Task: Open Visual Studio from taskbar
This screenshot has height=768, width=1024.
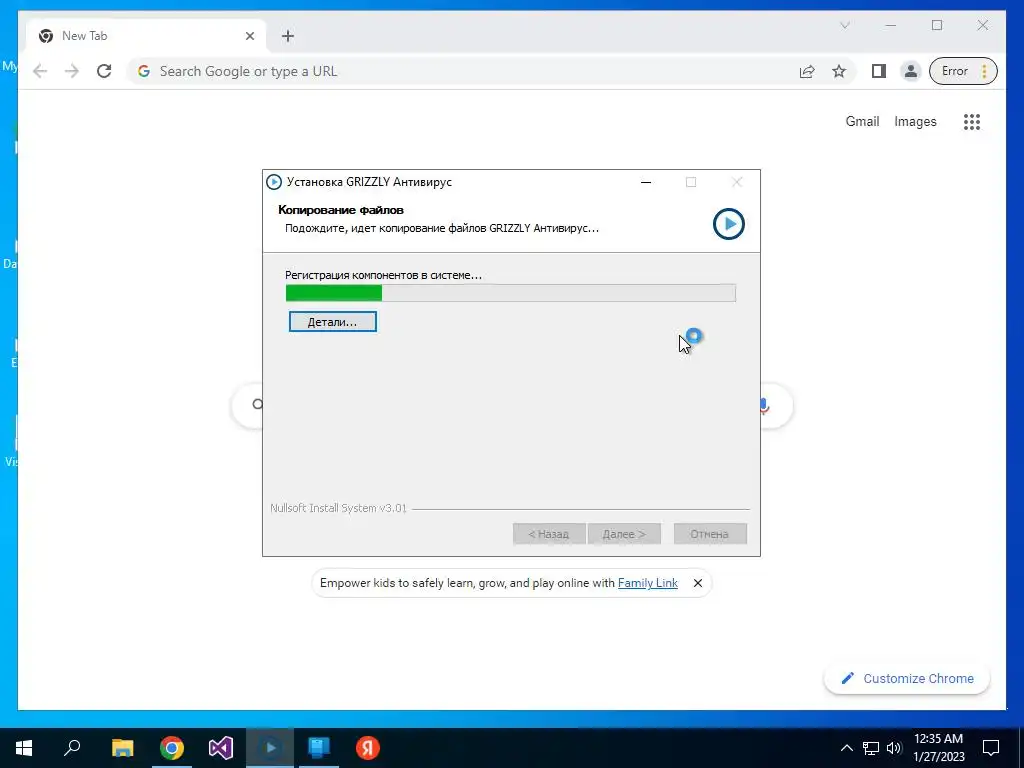Action: [221, 748]
